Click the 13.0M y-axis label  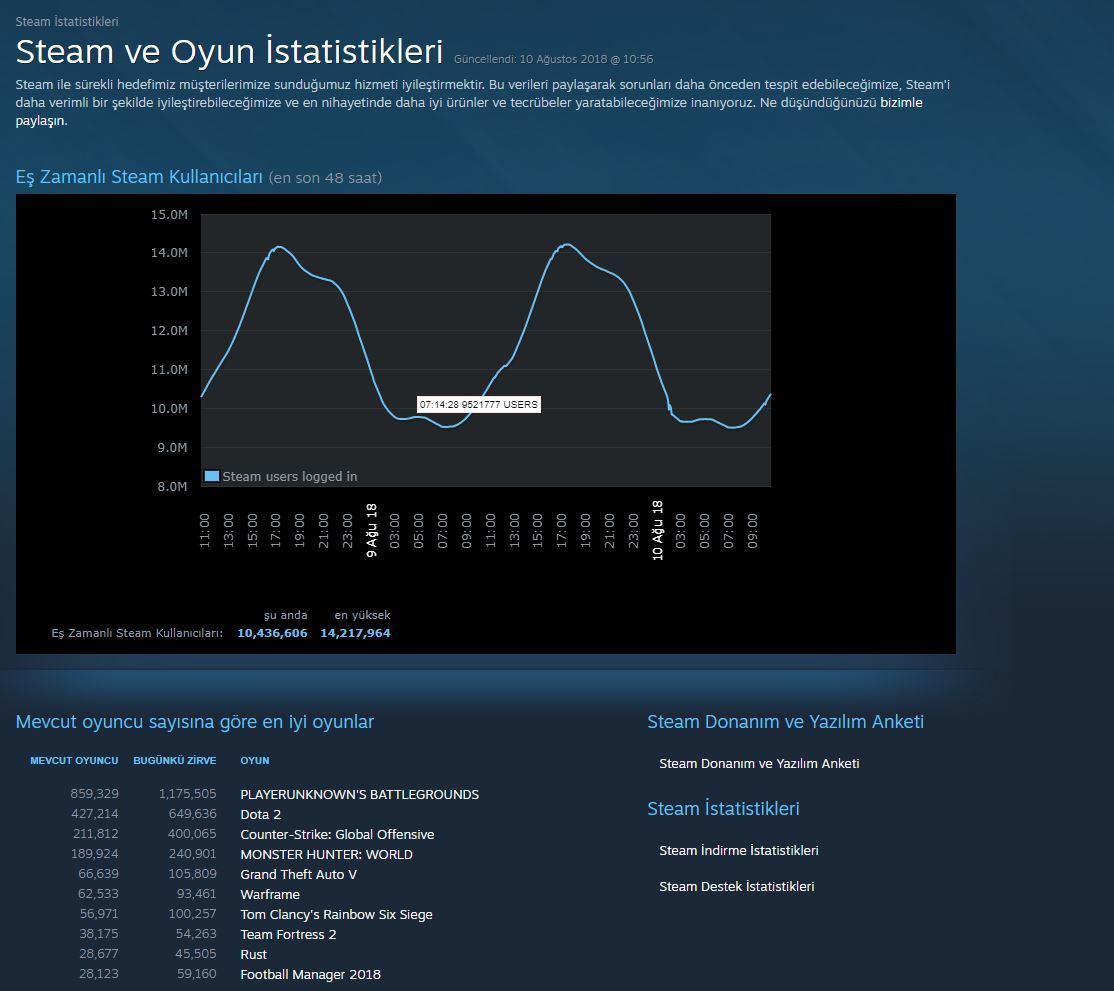click(169, 292)
